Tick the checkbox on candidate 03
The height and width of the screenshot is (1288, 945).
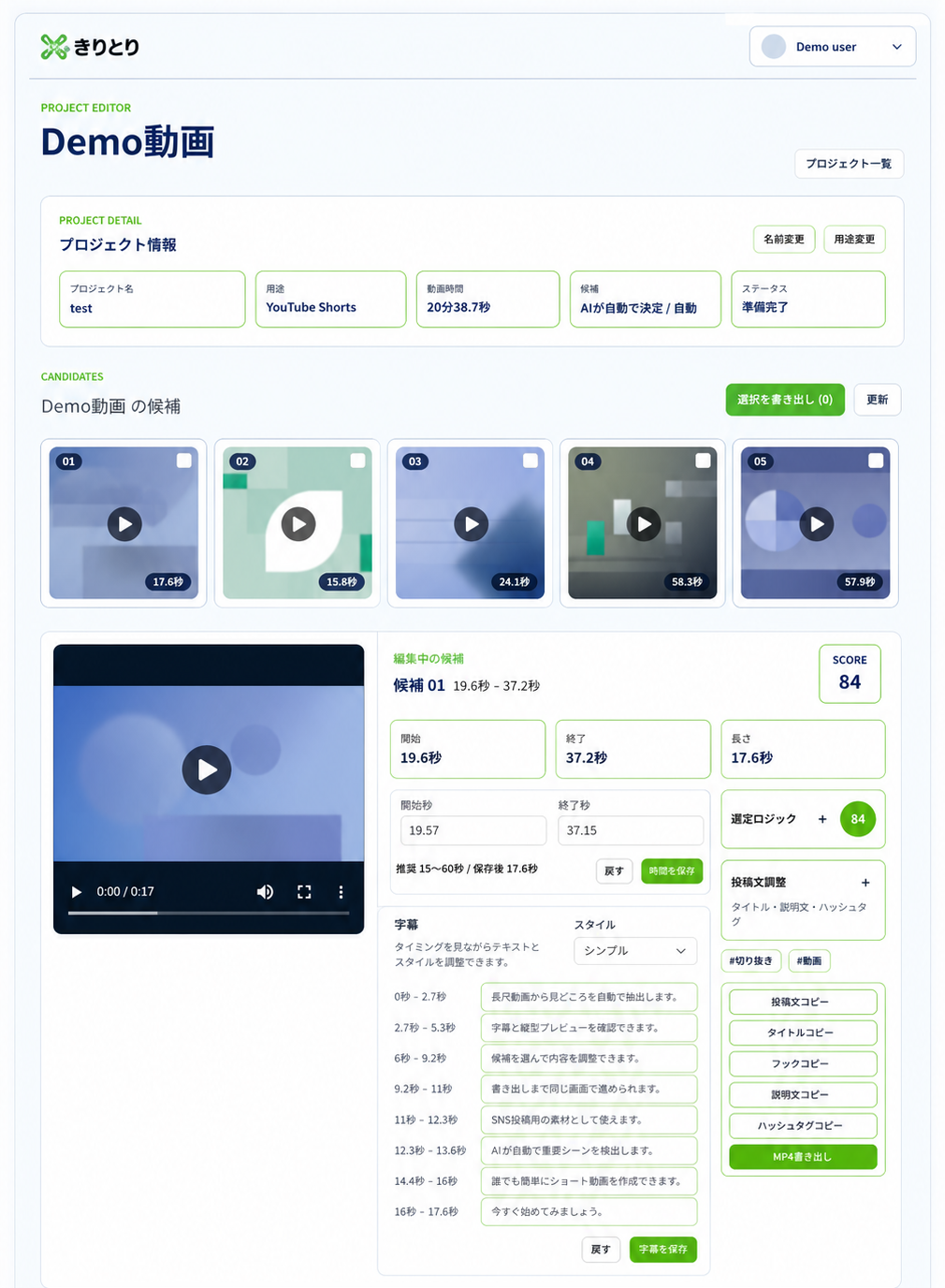(x=531, y=461)
